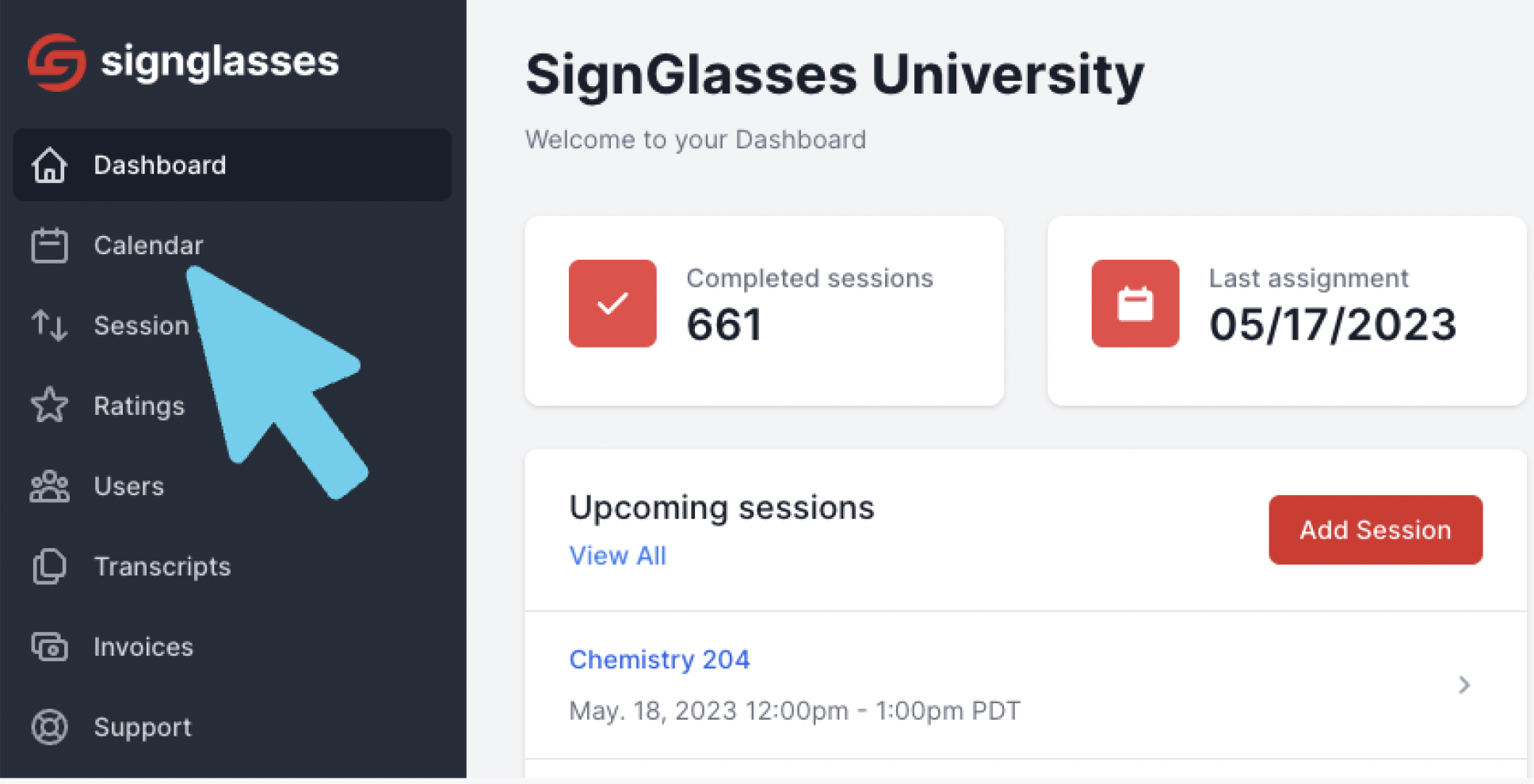1534x784 pixels.
Task: Open the View All sessions link
Action: pos(618,556)
